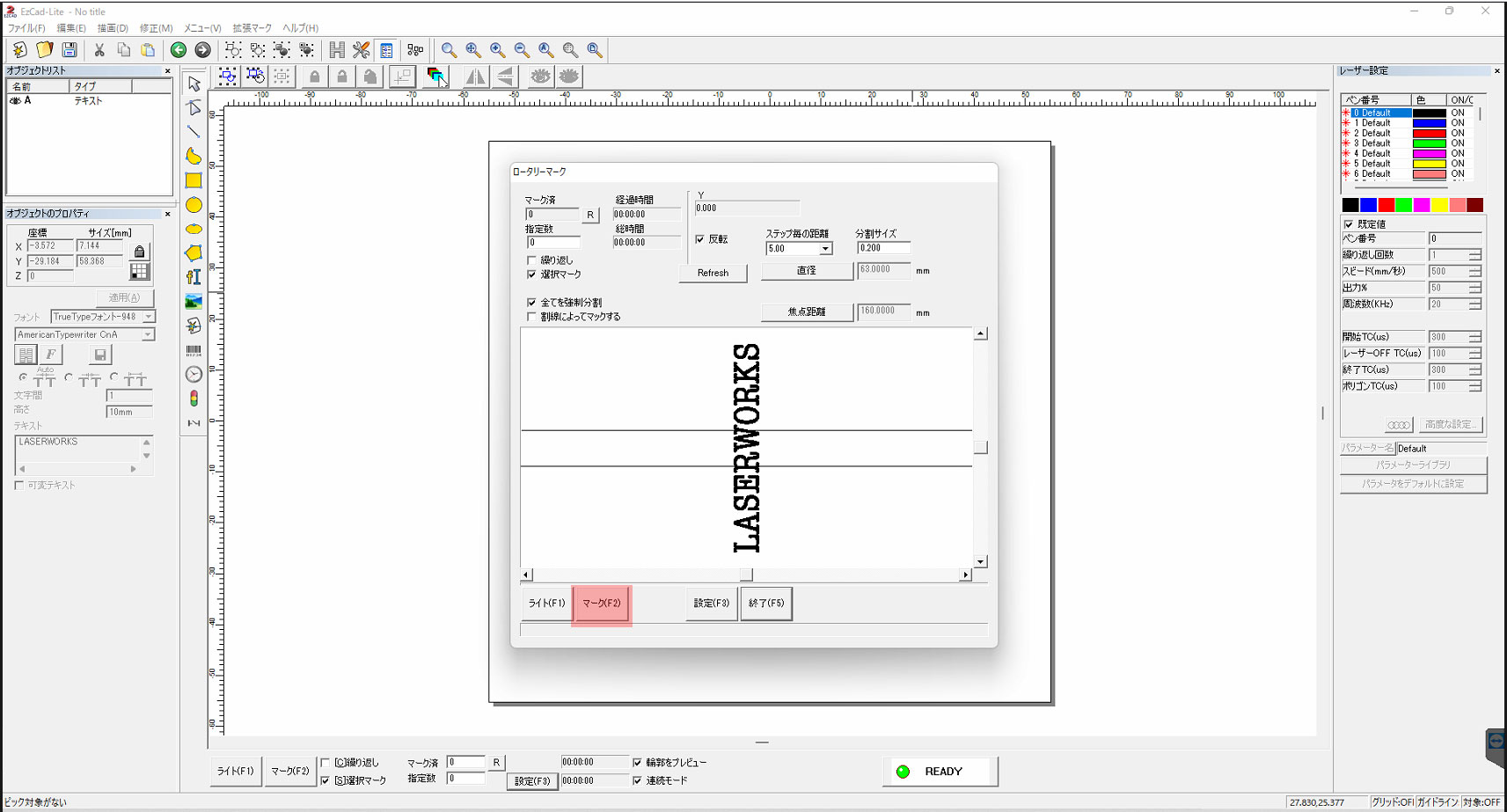The width and height of the screenshot is (1507, 812).
Task: Click 出力% stepper arrows
Action: 1475,288
